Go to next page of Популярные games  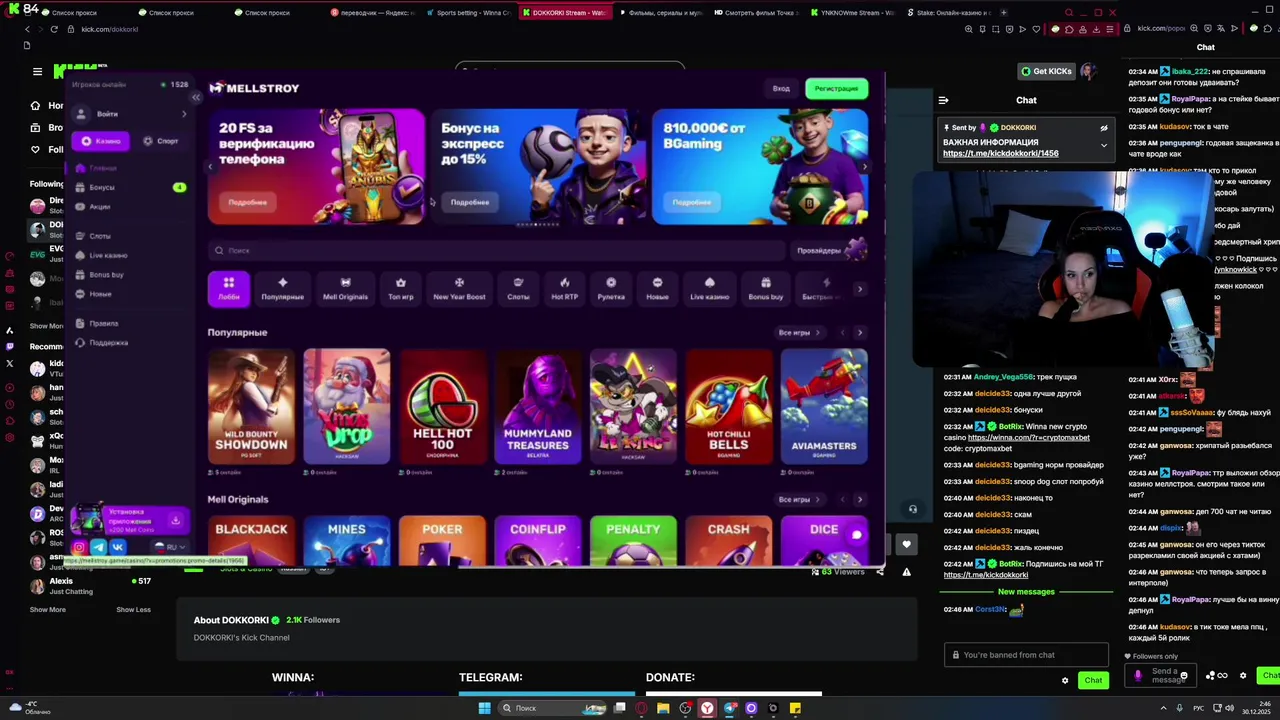[860, 332]
